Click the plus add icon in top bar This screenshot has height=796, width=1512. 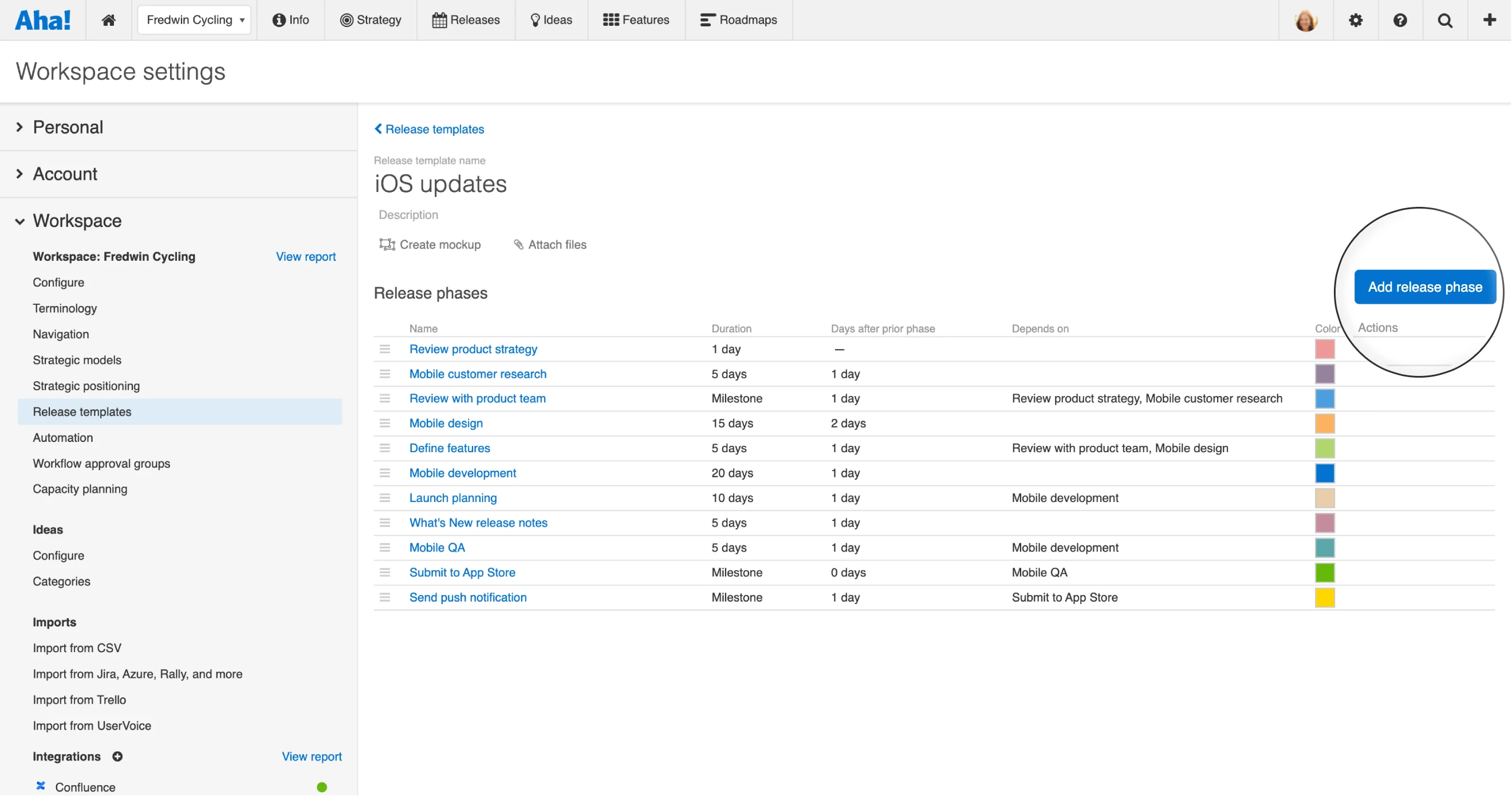click(1489, 20)
